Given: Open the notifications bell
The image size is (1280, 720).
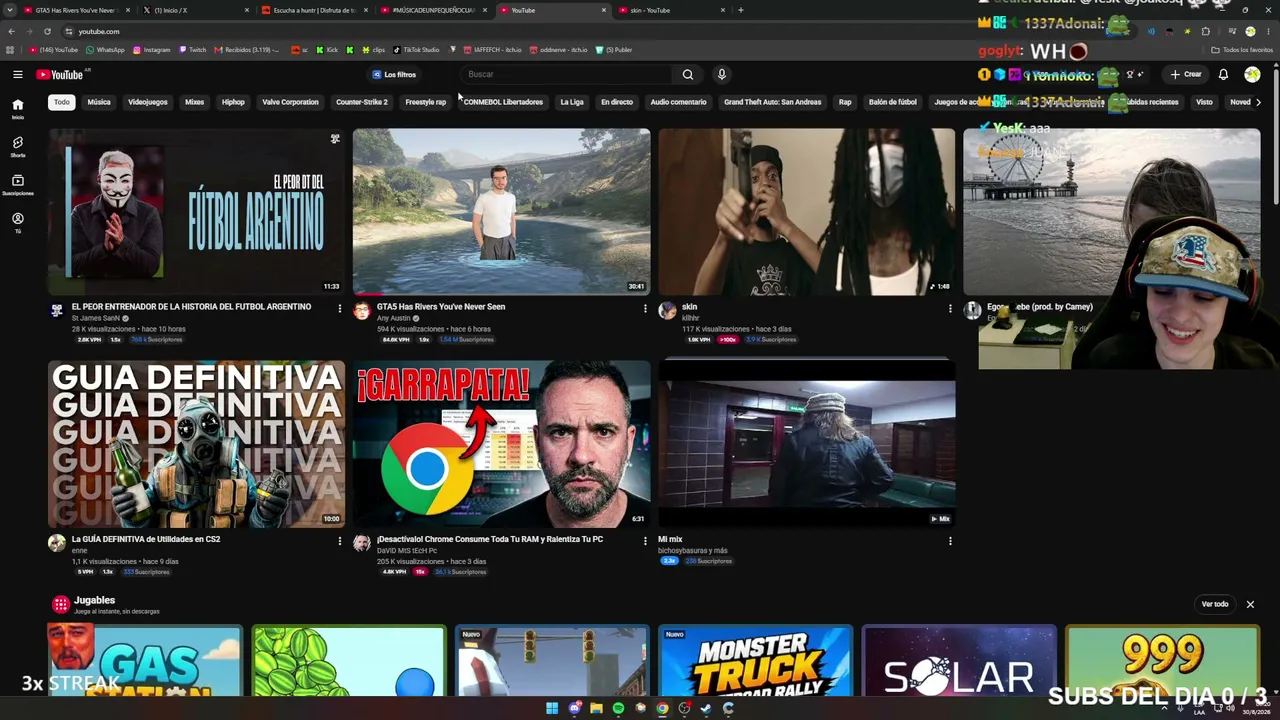Looking at the screenshot, I should 1223,74.
